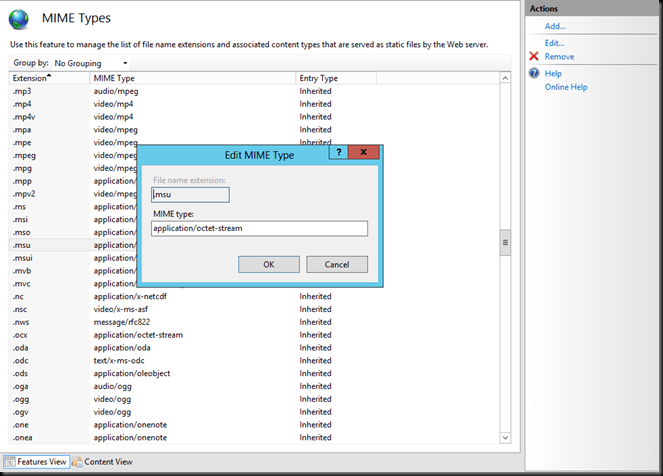Click the blue Help question icon
Screen dimensions: 663x476
coord(534,74)
